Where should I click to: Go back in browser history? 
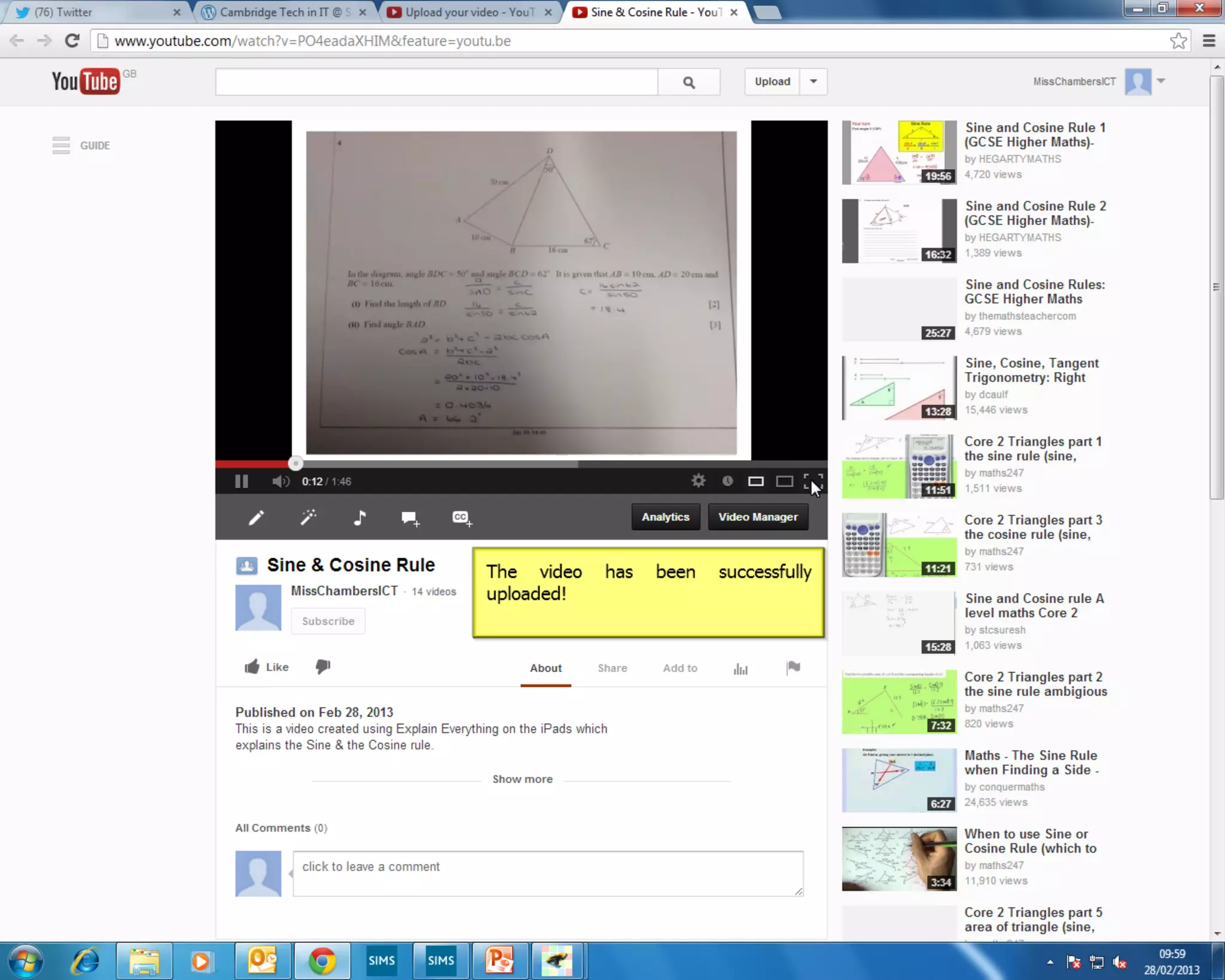pyautogui.click(x=17, y=41)
